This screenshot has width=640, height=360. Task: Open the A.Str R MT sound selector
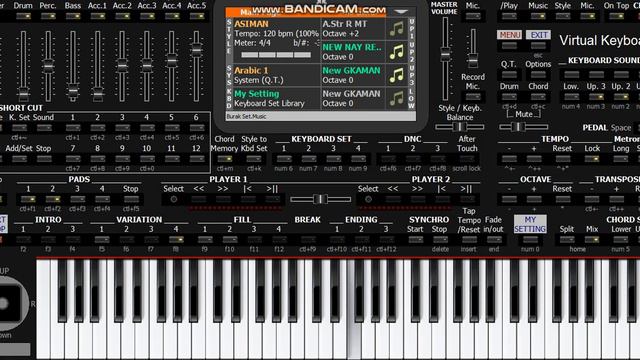pos(353,29)
